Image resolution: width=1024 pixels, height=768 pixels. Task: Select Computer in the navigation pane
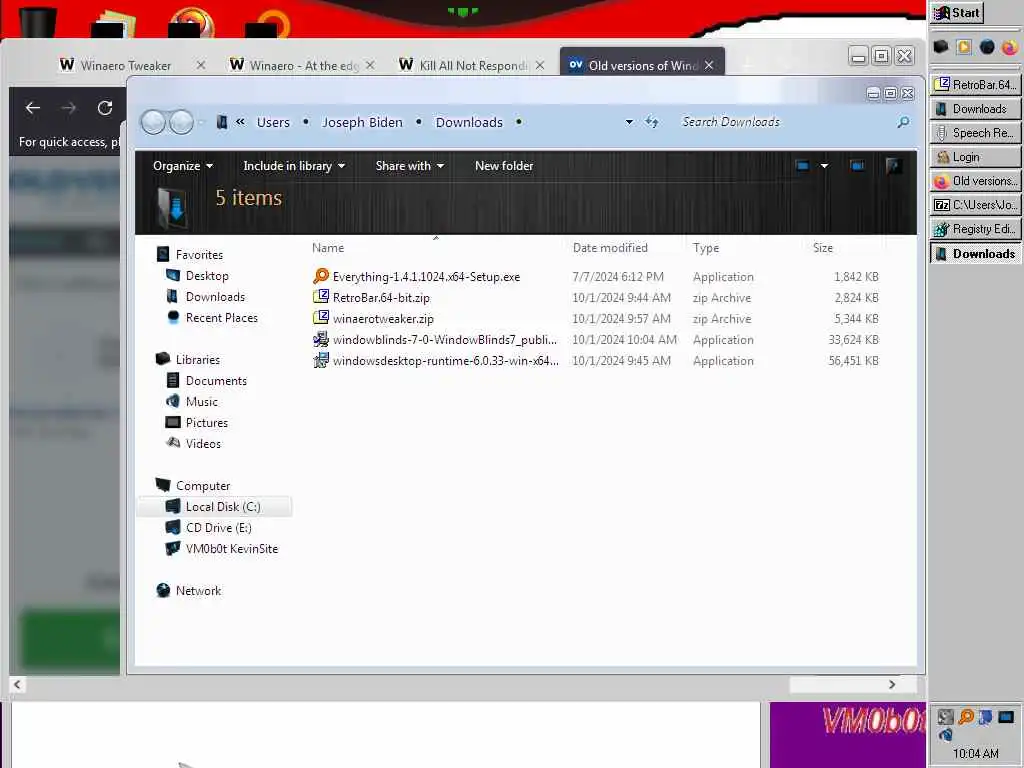tap(202, 486)
